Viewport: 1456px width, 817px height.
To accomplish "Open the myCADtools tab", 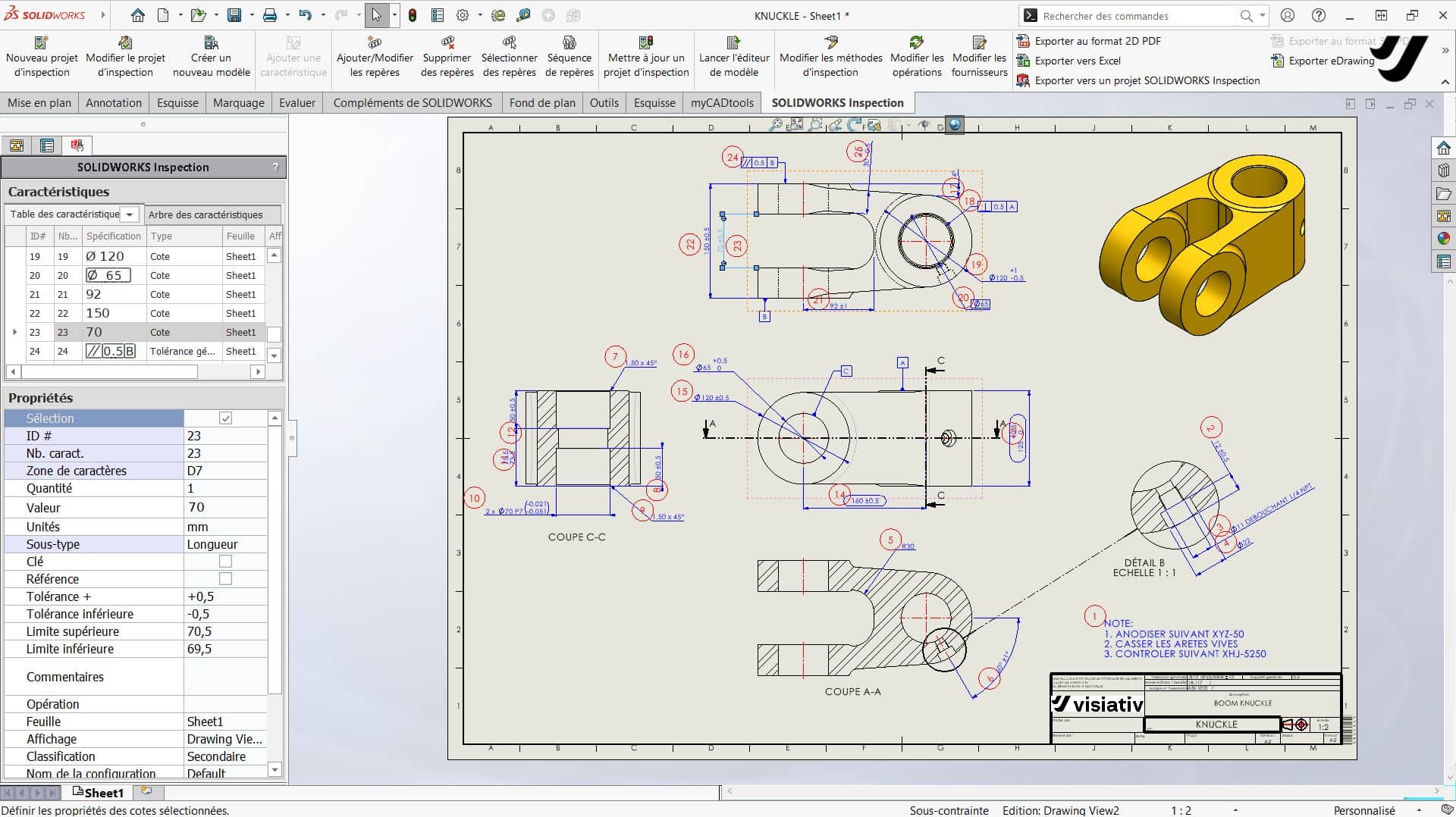I will (x=722, y=103).
